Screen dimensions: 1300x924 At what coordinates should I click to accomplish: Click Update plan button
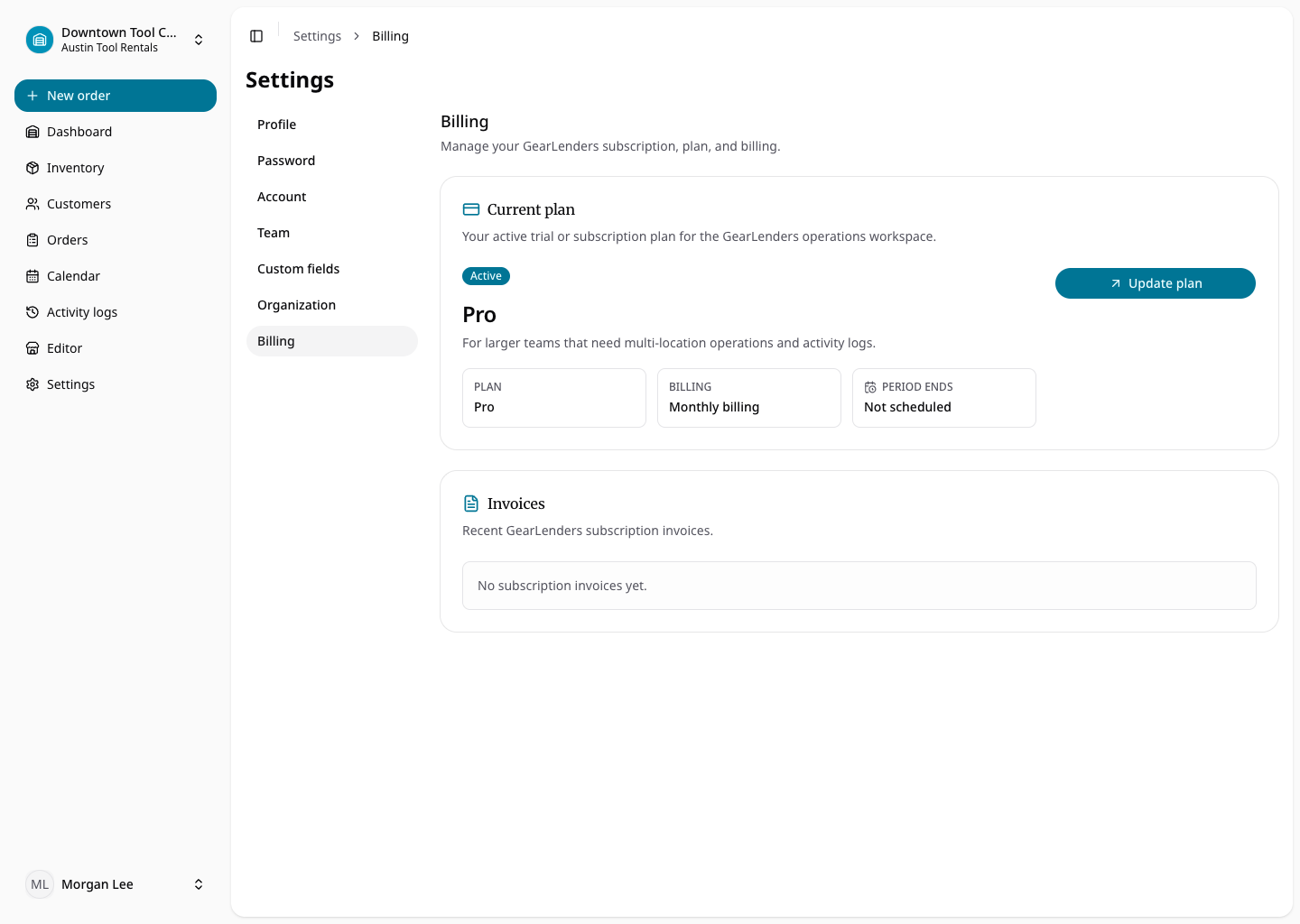click(1156, 283)
